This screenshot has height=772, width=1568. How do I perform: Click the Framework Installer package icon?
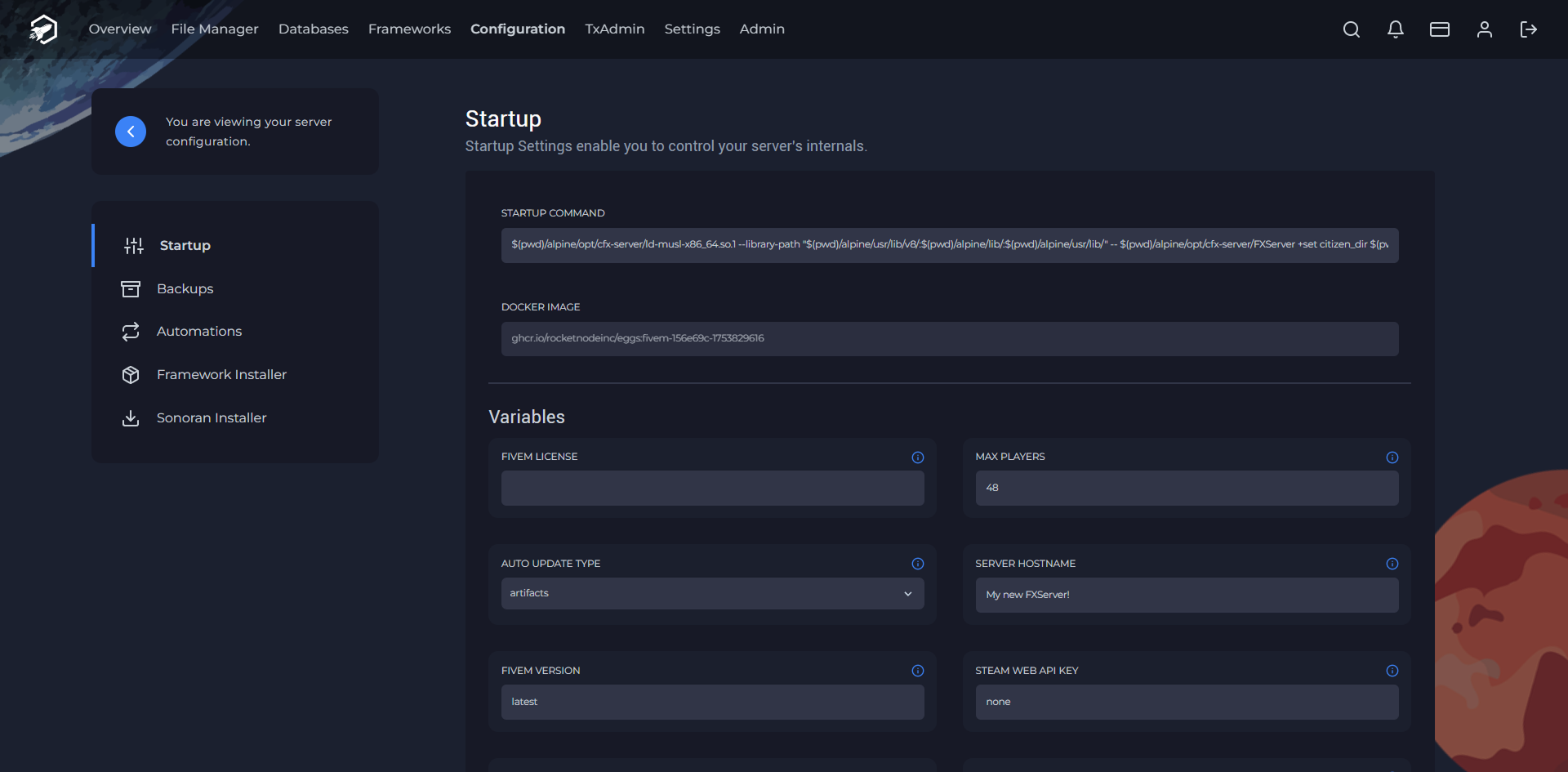click(131, 375)
